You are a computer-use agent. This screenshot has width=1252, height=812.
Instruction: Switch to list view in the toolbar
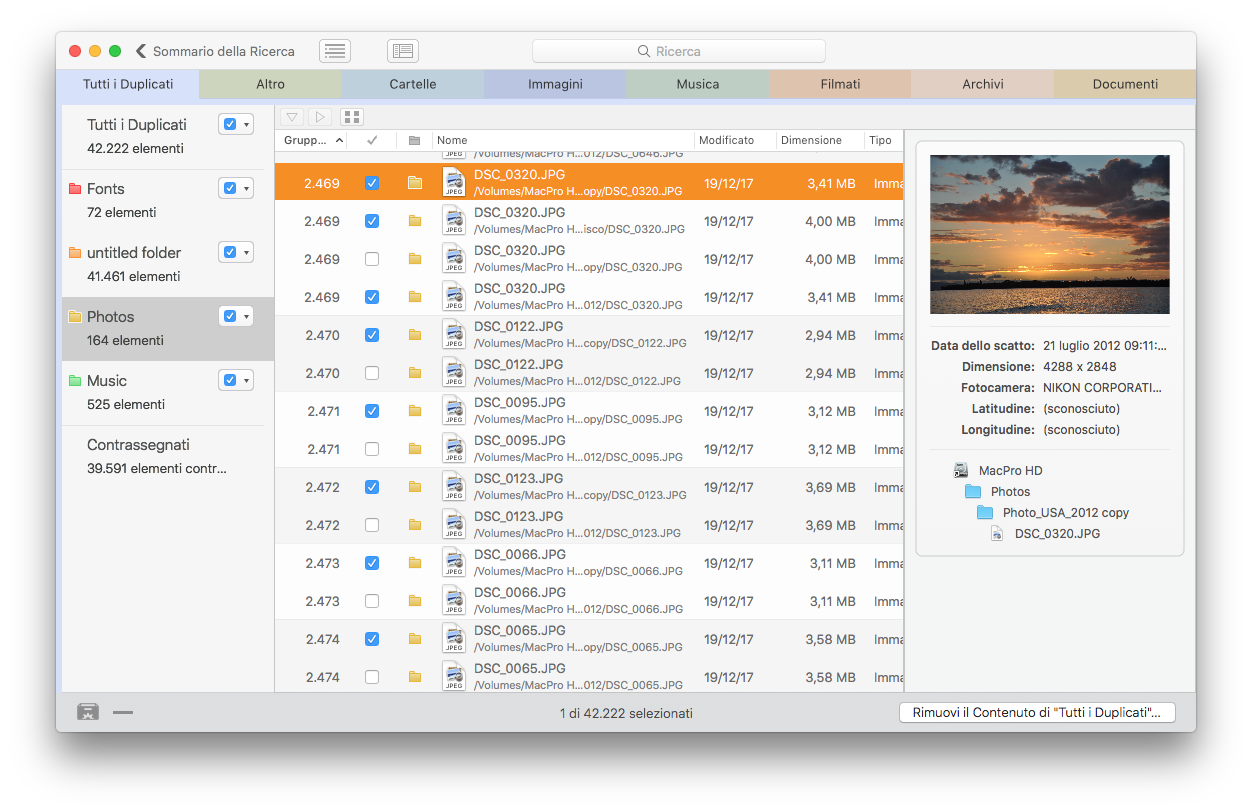(x=334, y=50)
